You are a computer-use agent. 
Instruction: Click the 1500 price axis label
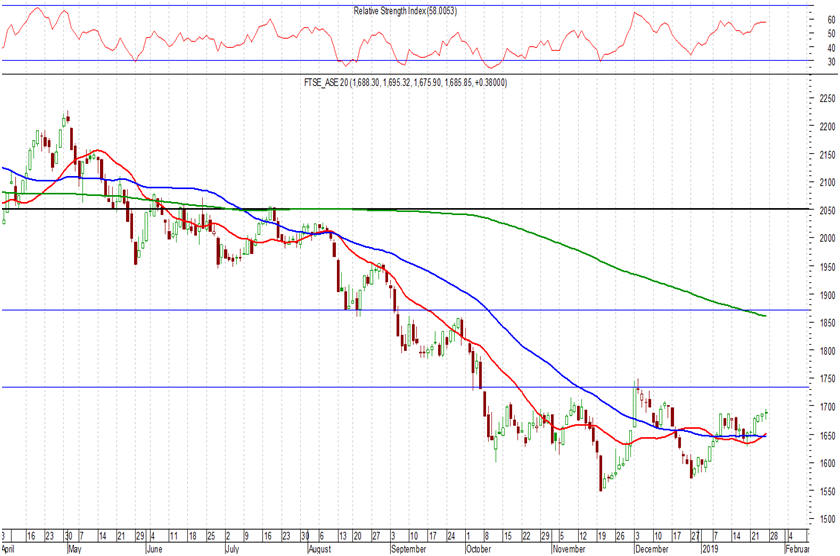[x=827, y=519]
